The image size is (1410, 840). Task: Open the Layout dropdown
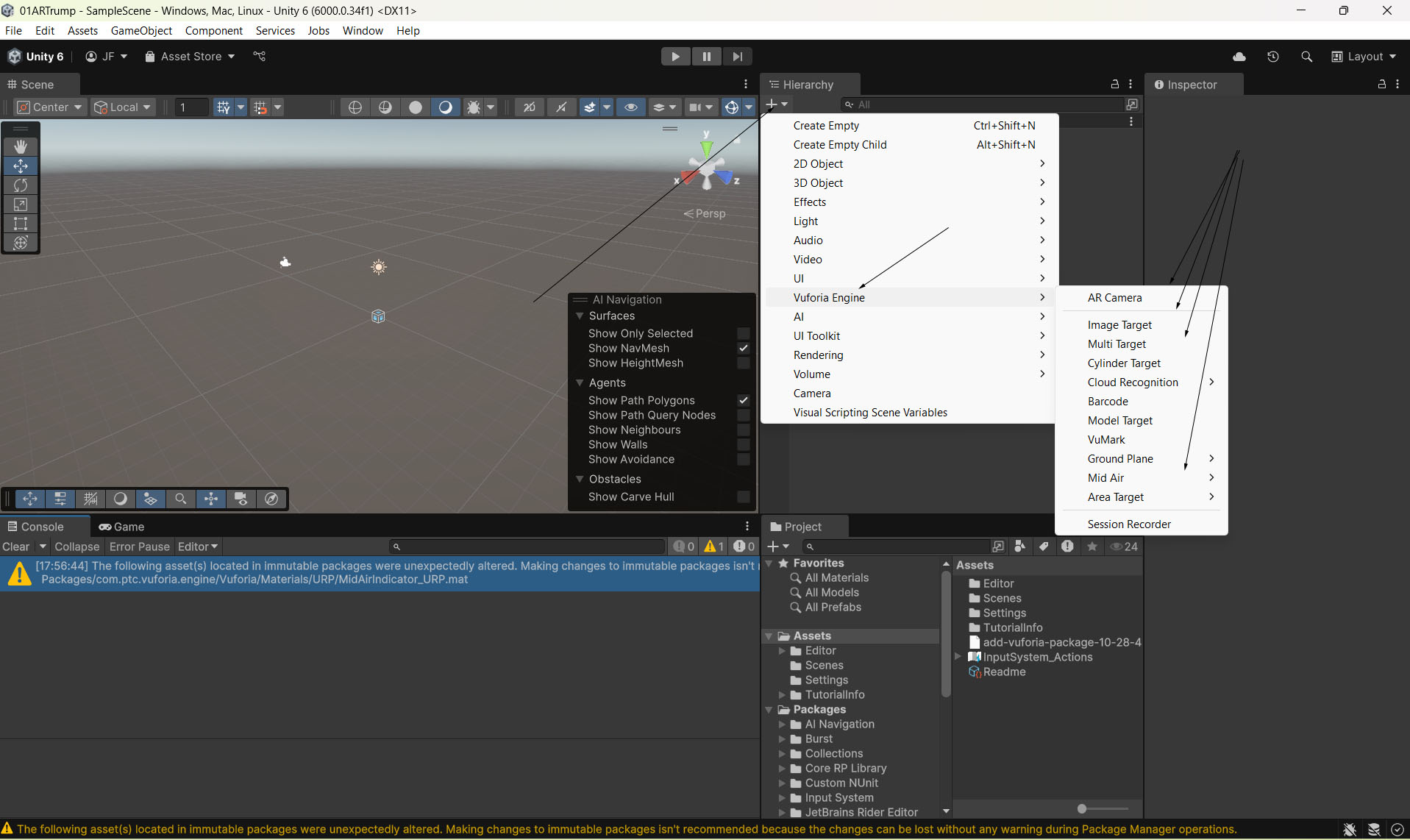tap(1364, 57)
